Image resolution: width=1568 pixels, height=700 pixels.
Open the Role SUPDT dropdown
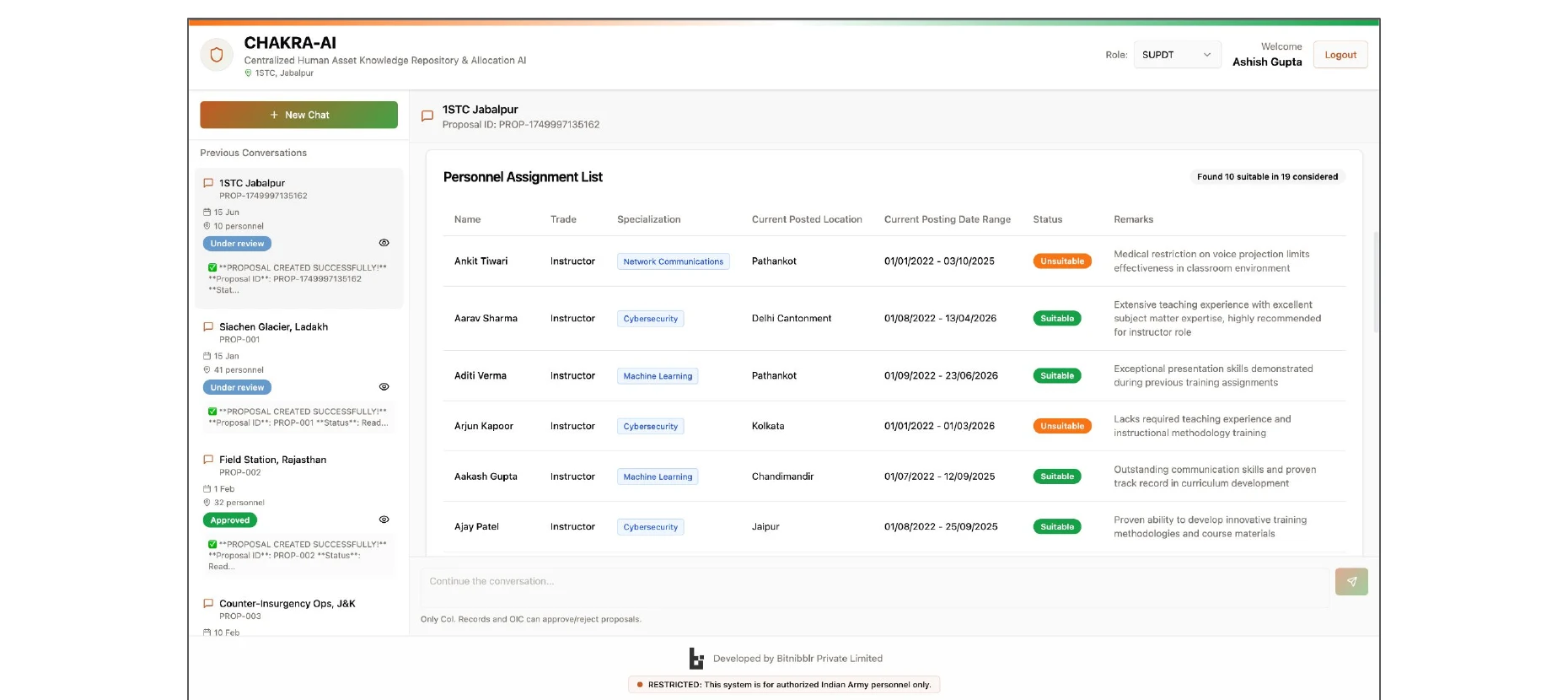(x=1177, y=55)
